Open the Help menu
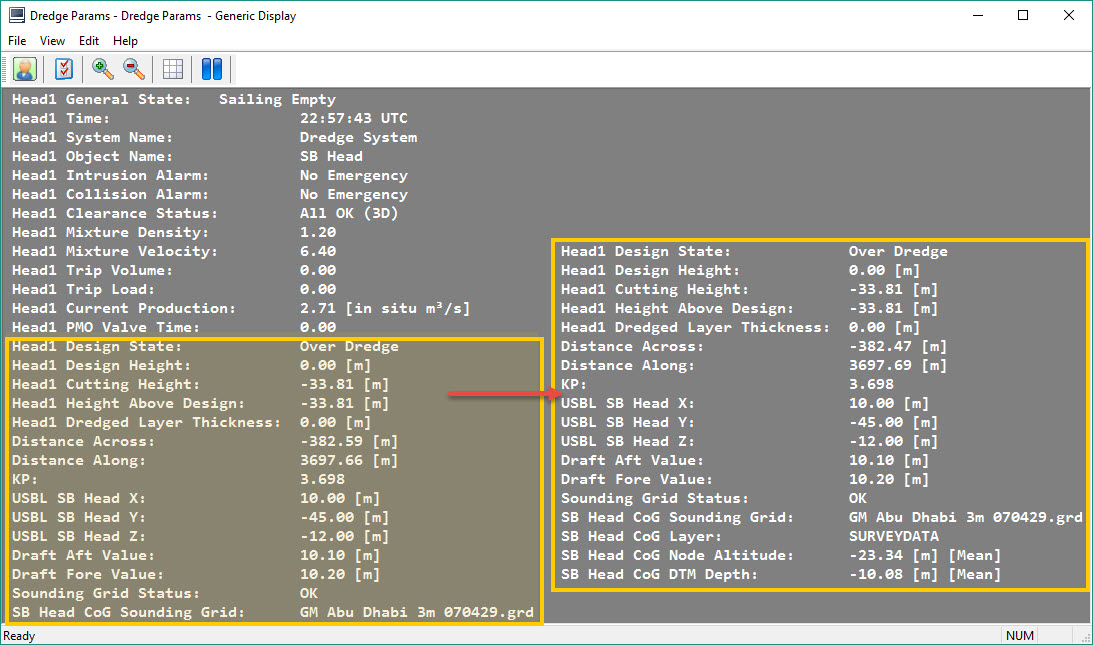1093x645 pixels. coord(125,41)
